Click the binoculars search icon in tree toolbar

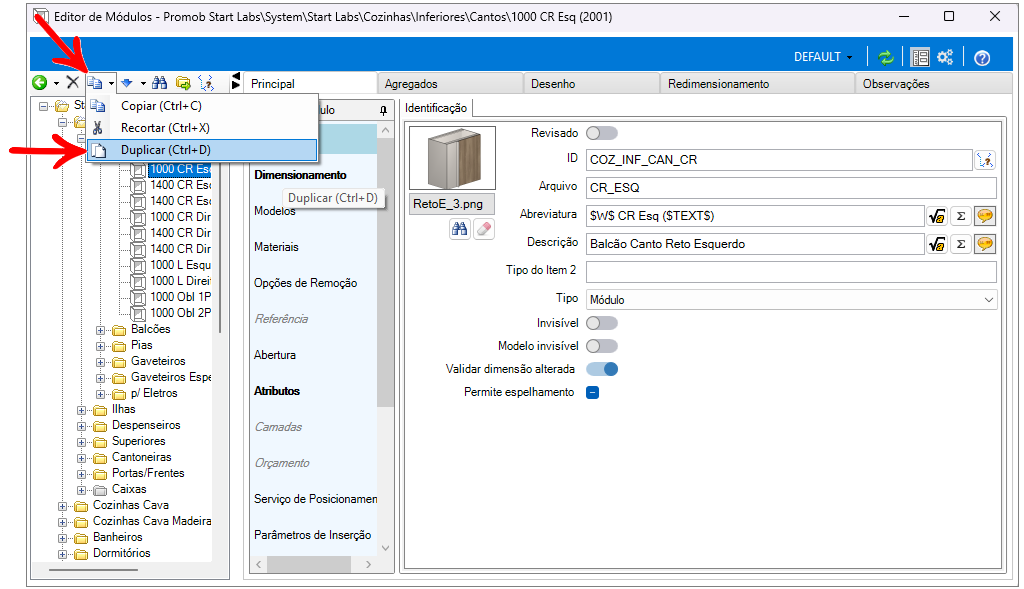160,83
